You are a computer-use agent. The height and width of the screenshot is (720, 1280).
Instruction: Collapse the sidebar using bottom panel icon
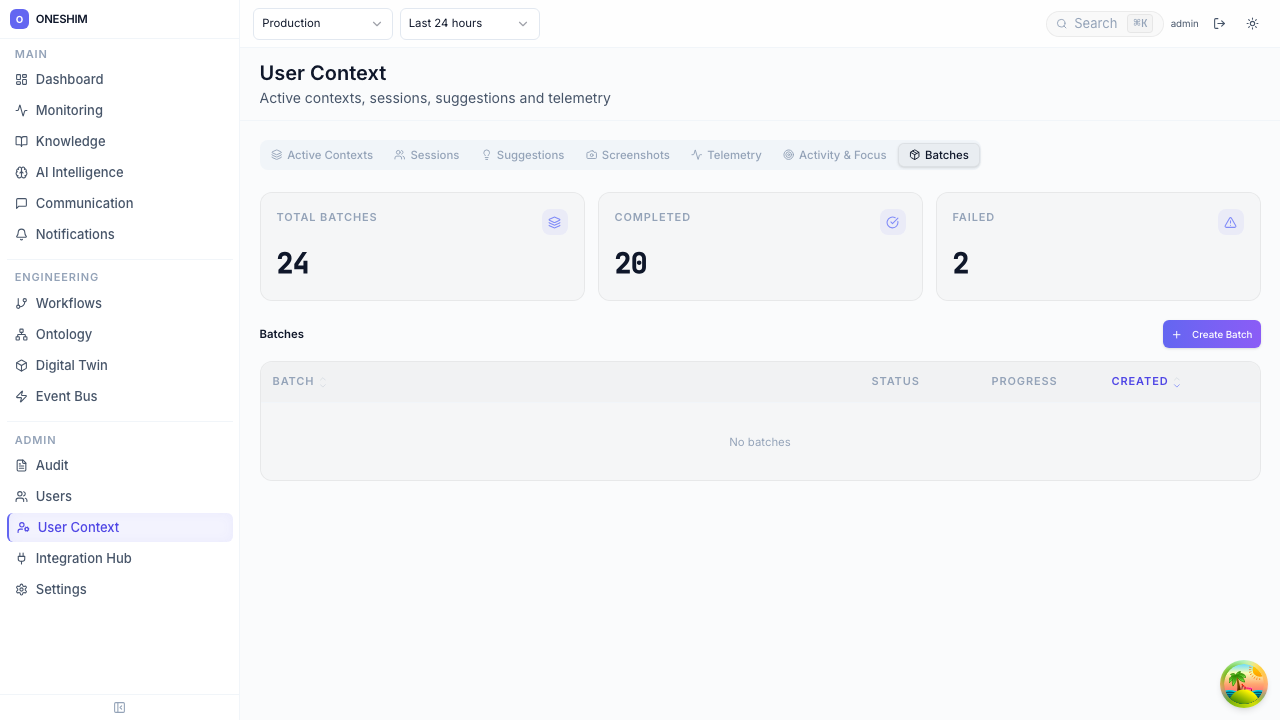pos(119,708)
